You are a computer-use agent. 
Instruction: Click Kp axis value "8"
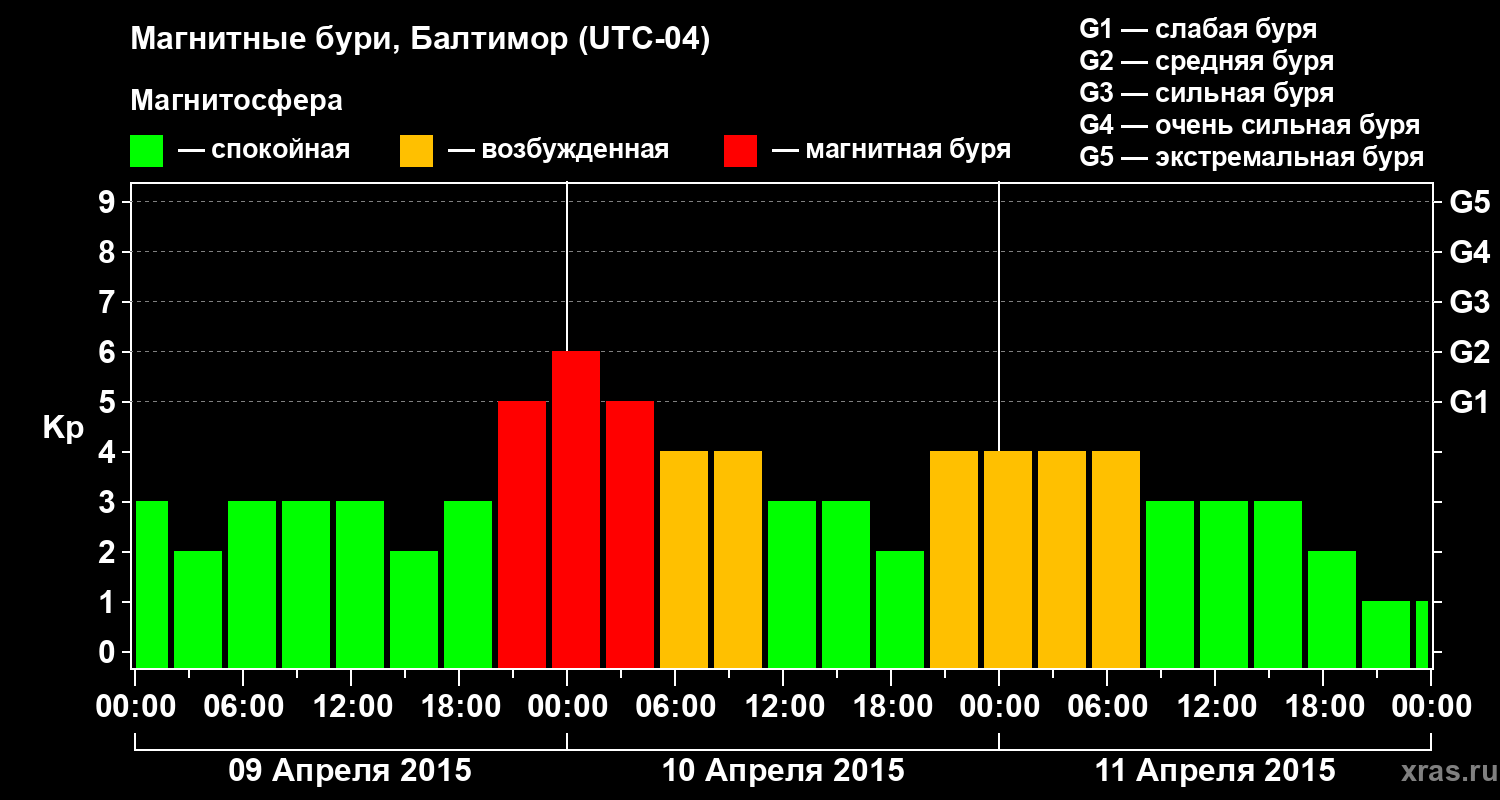pyautogui.click(x=109, y=252)
